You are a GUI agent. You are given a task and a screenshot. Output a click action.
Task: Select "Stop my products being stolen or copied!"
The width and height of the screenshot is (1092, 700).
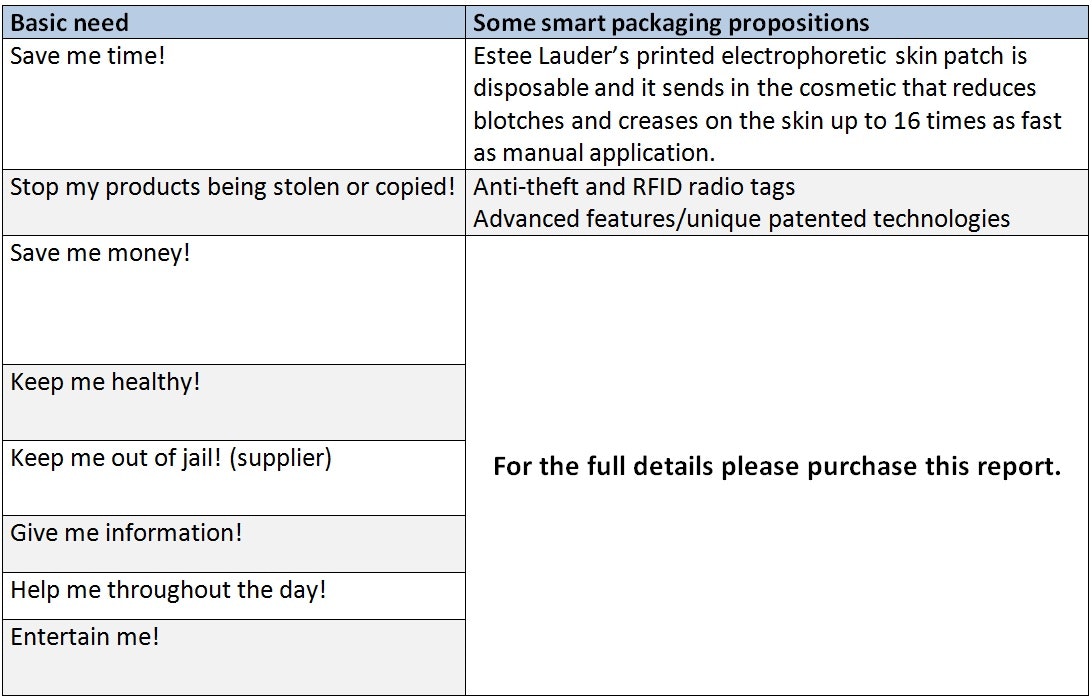click(x=233, y=187)
